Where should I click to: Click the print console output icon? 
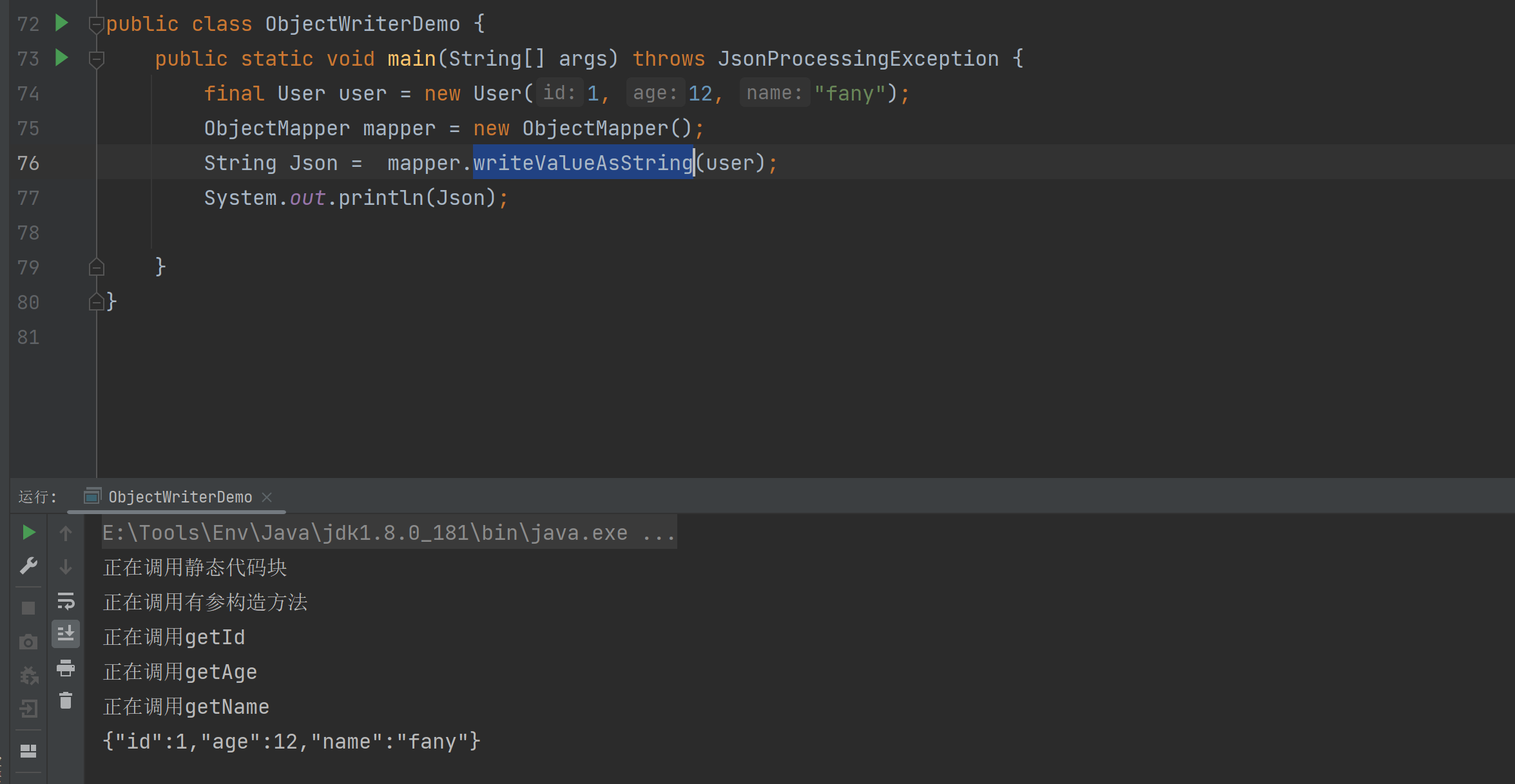click(x=66, y=669)
